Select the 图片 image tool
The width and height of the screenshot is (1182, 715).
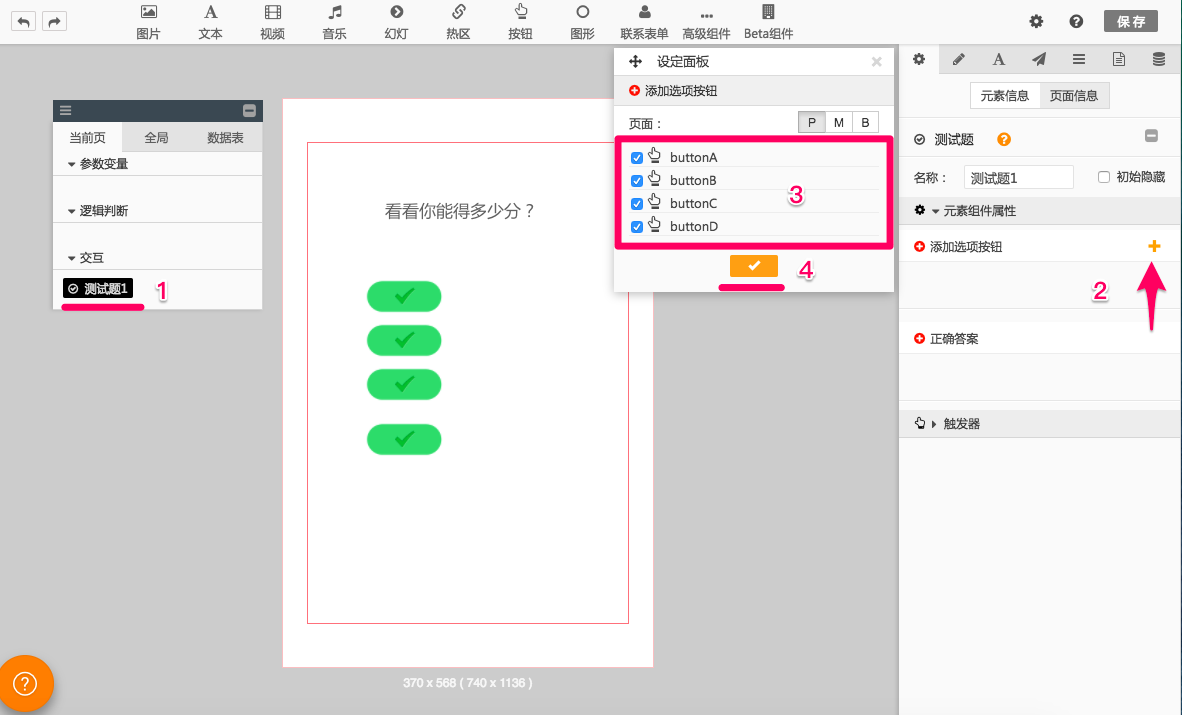pyautogui.click(x=148, y=21)
